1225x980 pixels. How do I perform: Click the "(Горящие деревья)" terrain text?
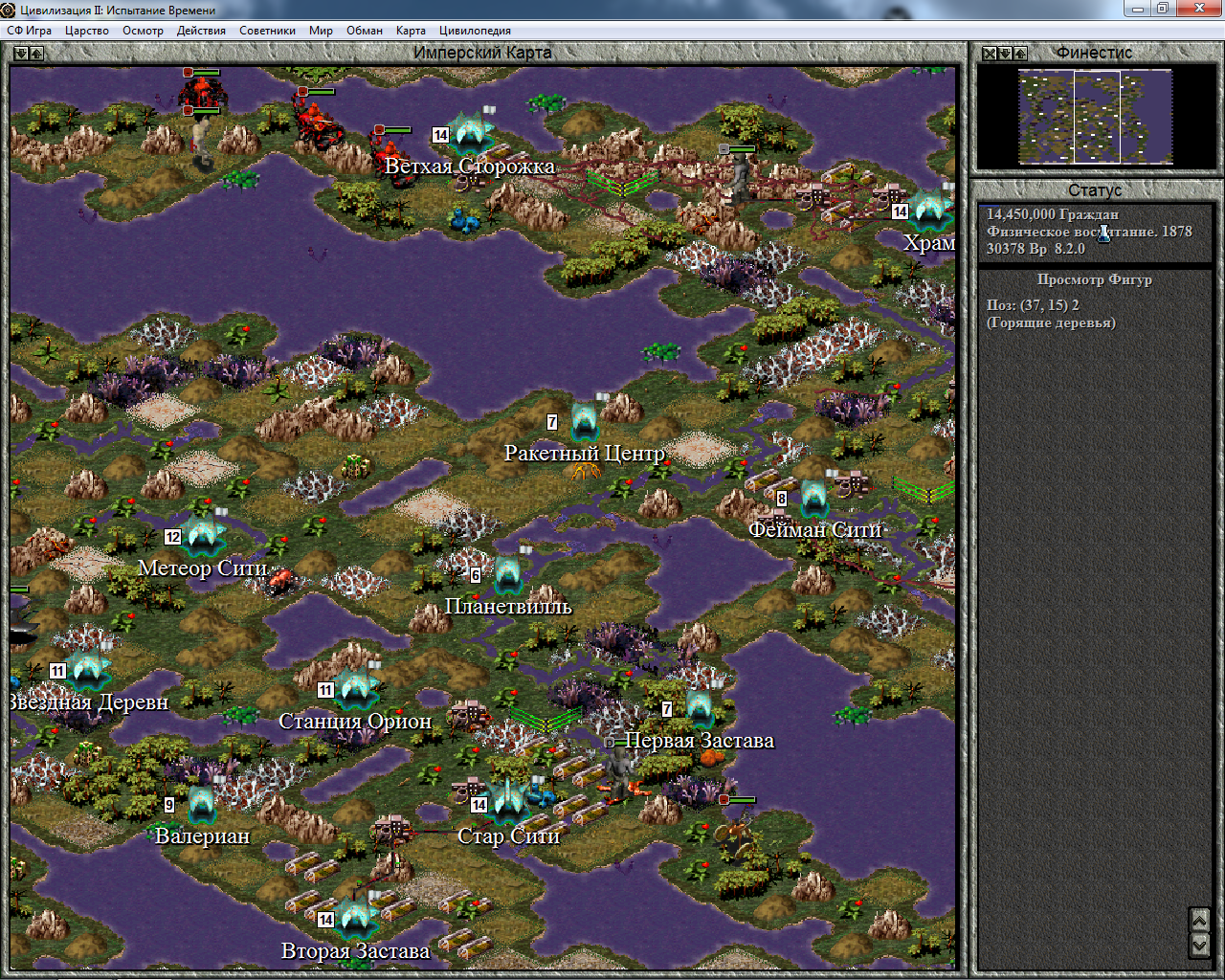tap(1051, 323)
